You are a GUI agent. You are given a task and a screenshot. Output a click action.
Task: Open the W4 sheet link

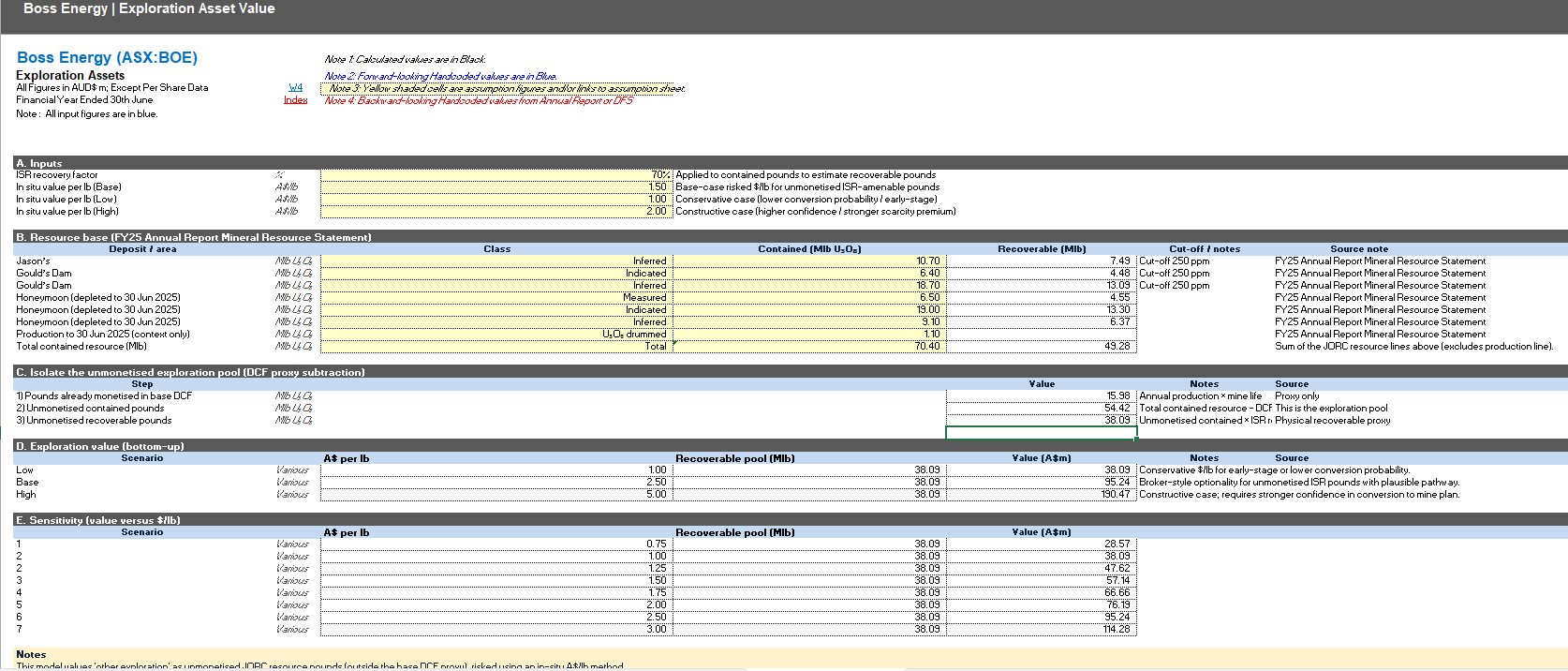point(295,87)
